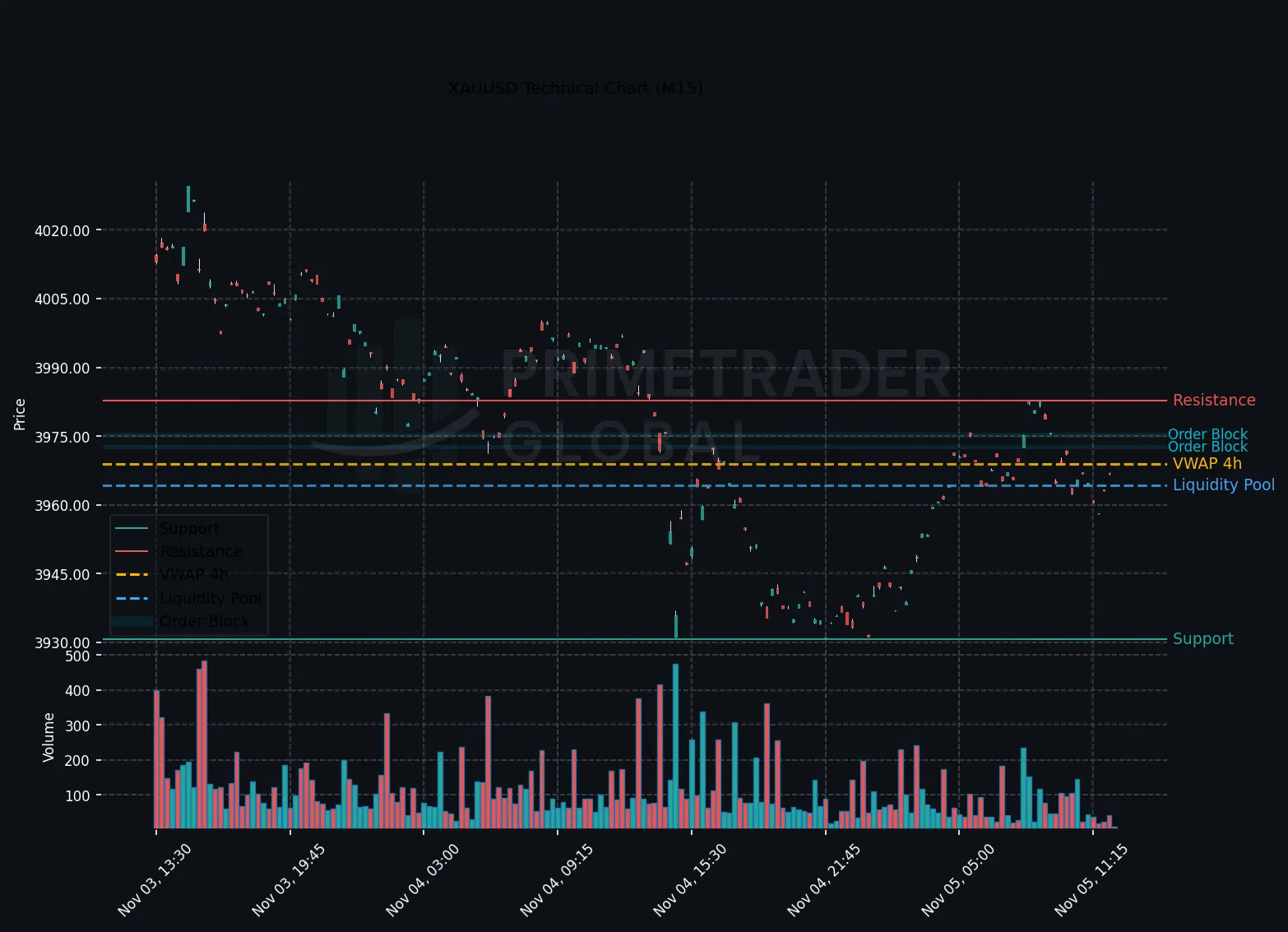Select the Liquidity Pool entry in the legend
Image resolution: width=1288 pixels, height=932 pixels.
pos(211,598)
